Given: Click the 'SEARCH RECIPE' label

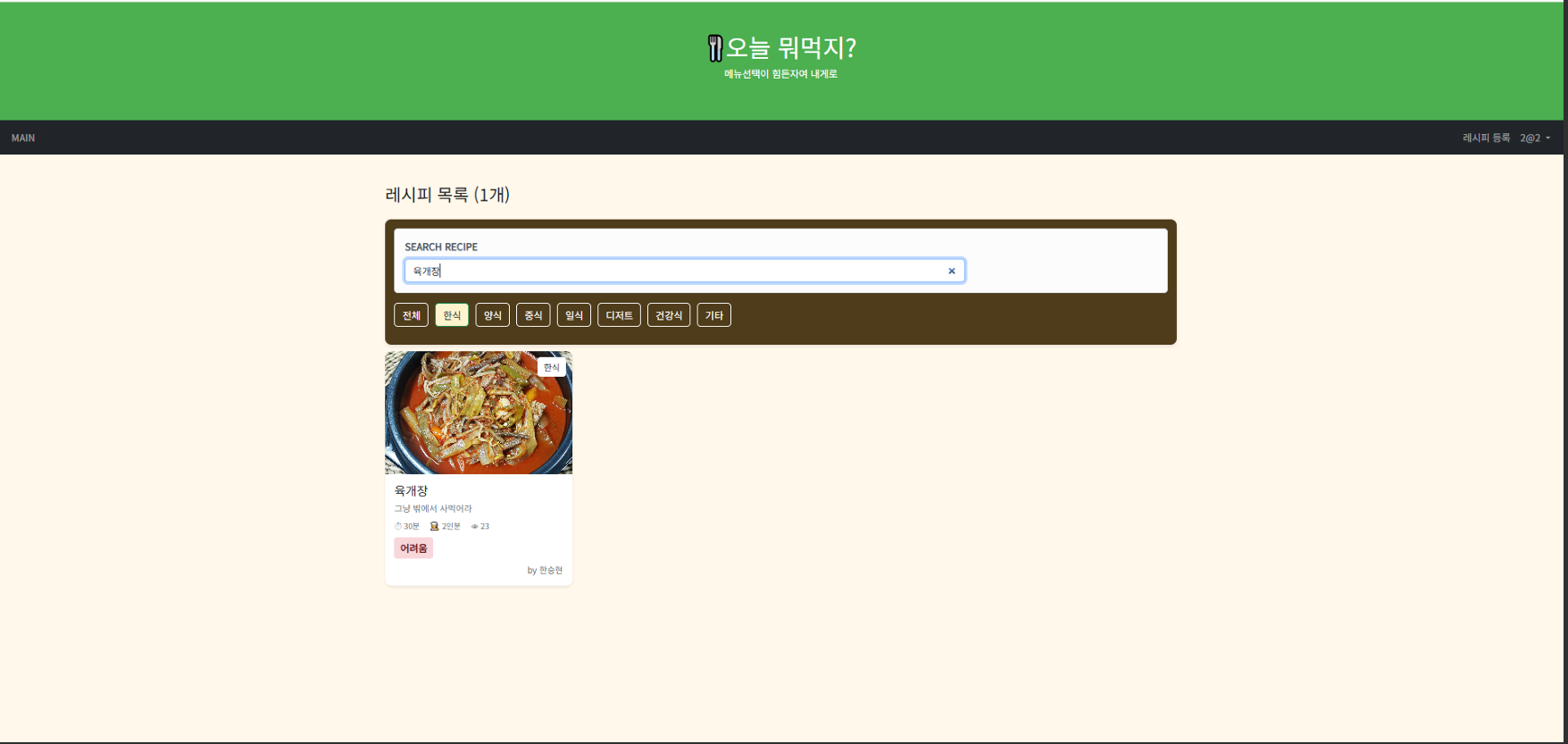Looking at the screenshot, I should [x=441, y=247].
